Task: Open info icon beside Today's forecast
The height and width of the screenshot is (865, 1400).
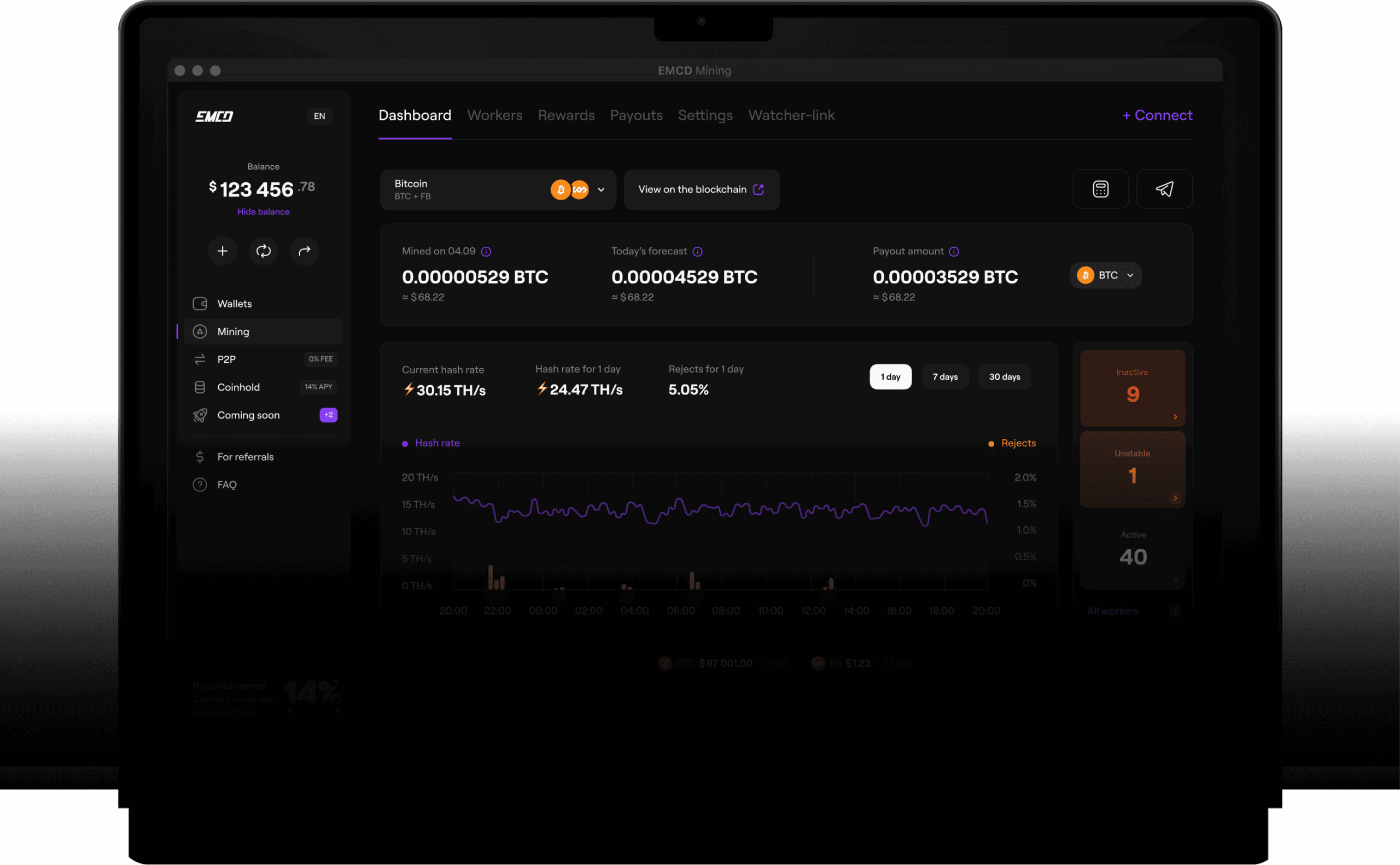Action: pyautogui.click(x=697, y=252)
